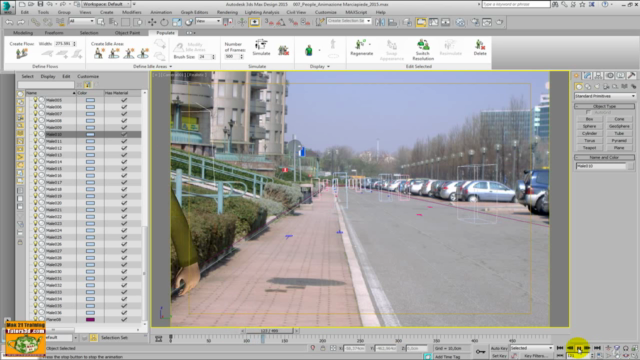
Task: Open the Animation menu
Action: coord(161,13)
